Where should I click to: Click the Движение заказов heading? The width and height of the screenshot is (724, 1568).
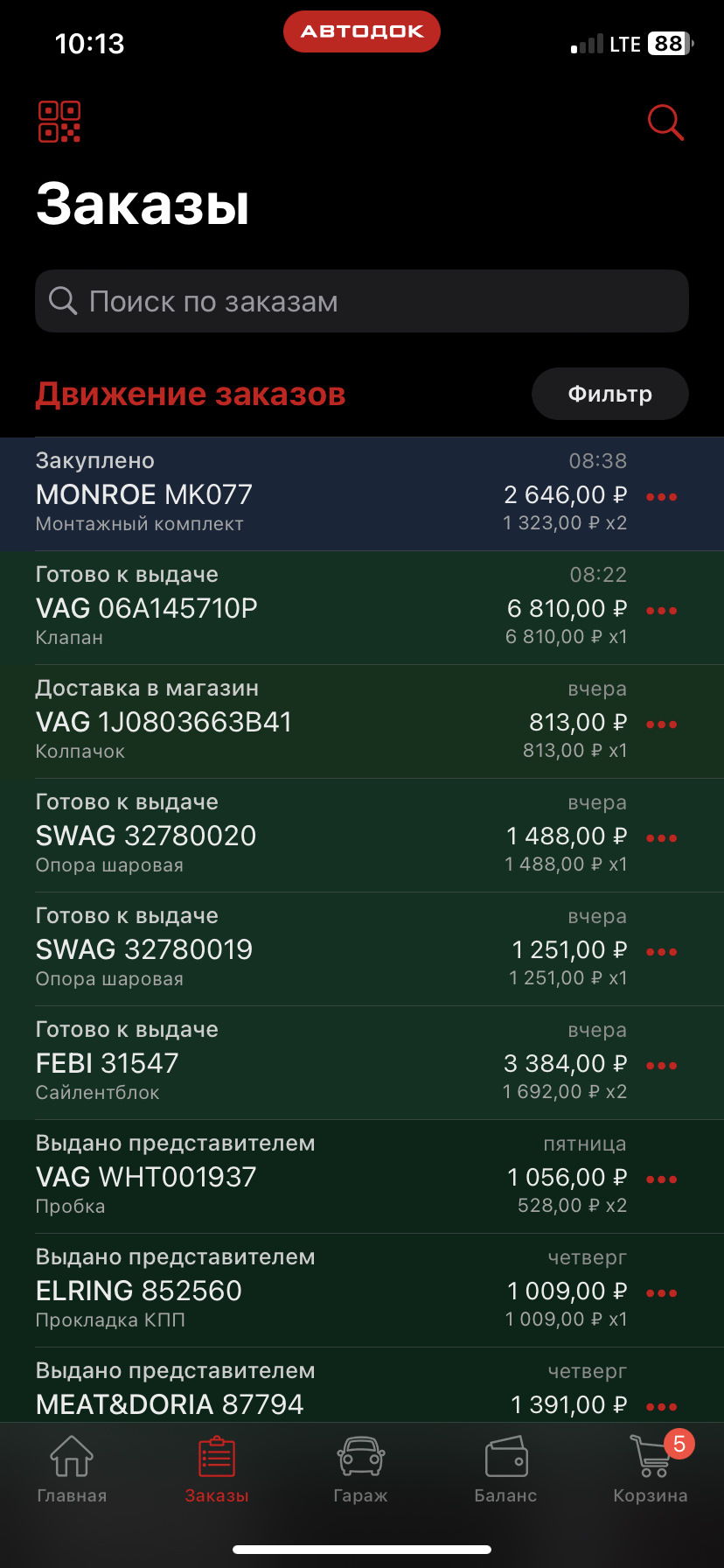[x=191, y=395]
